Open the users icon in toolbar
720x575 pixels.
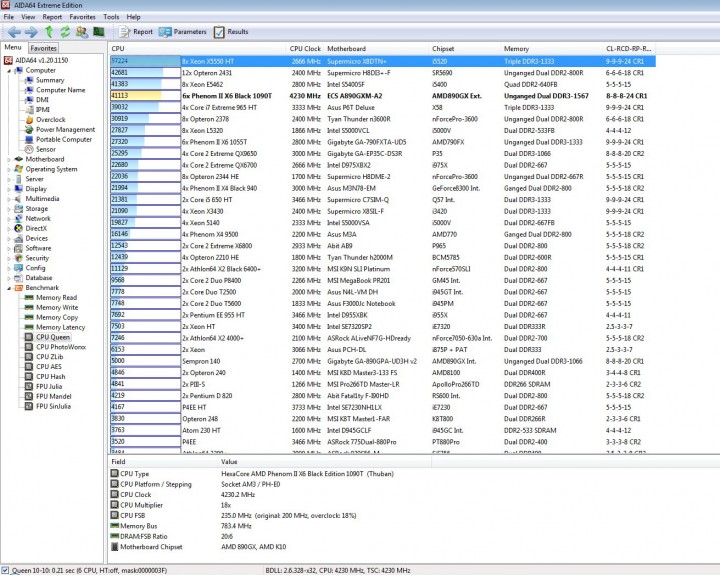click(x=82, y=32)
